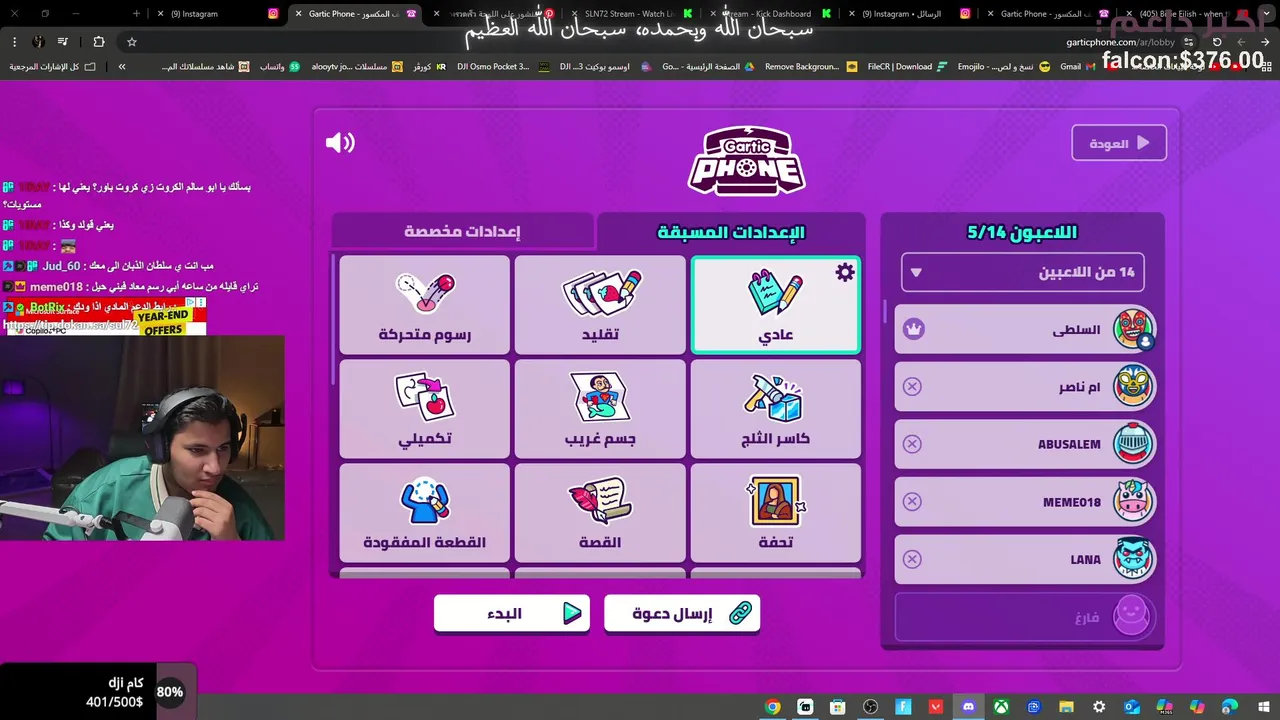Kick player ام ناصر with the X icon
1280x720 pixels.
click(x=912, y=387)
